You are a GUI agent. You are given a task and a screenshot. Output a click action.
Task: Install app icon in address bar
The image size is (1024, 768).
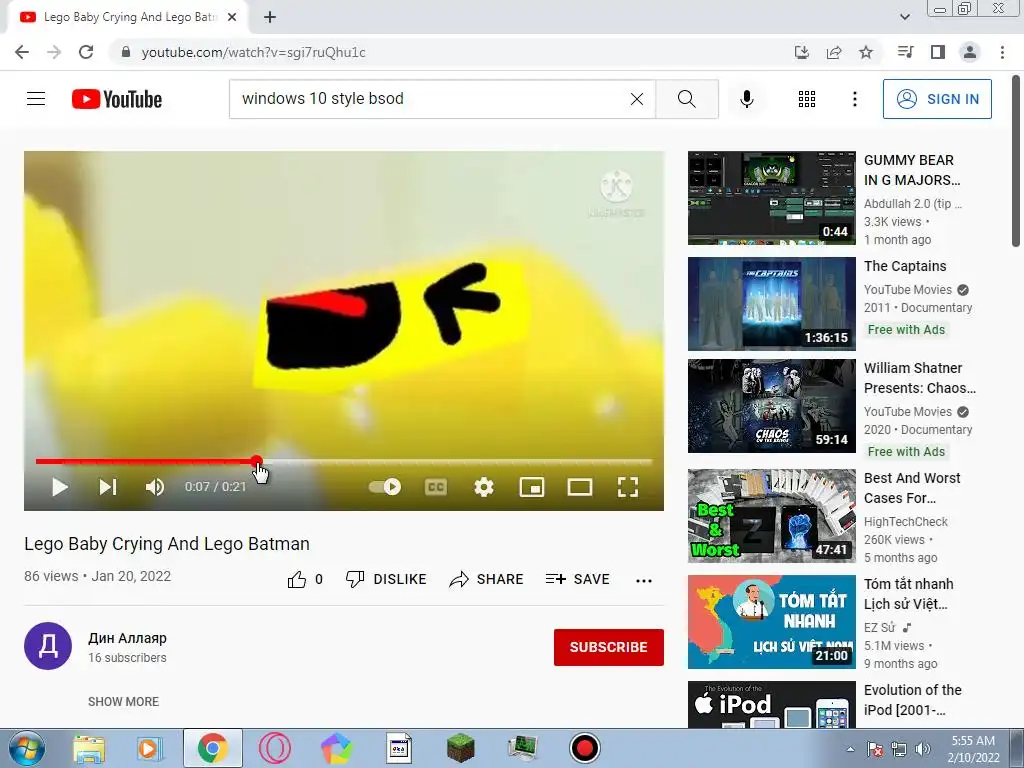[802, 52]
